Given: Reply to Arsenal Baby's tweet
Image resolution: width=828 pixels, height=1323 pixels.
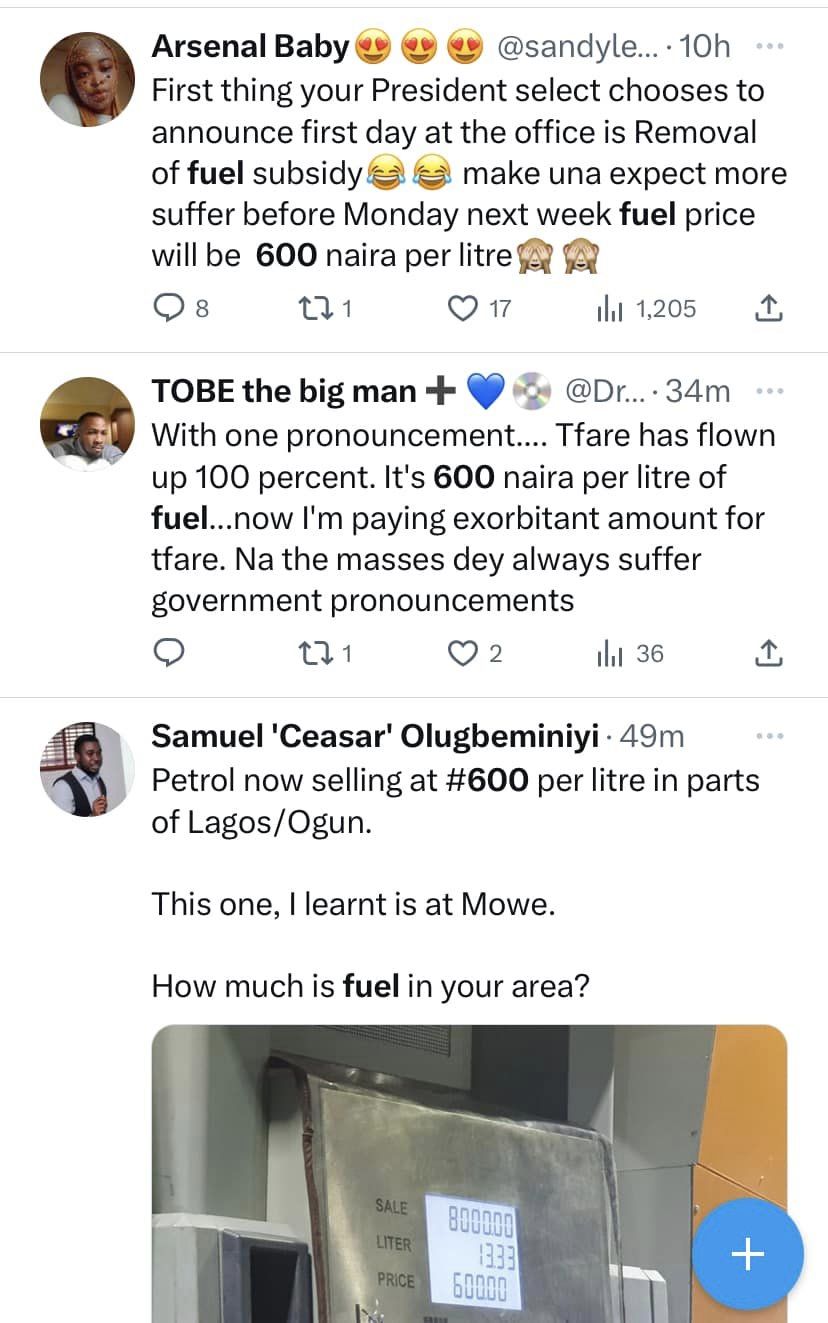Looking at the screenshot, I should tap(169, 309).
